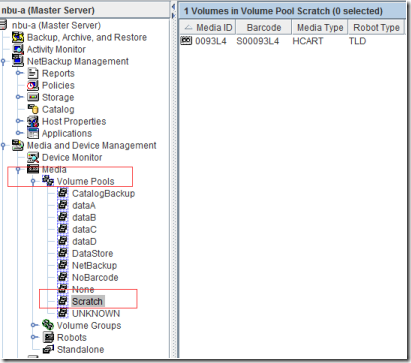Expand the Reports node
Viewport: 411px width, 363px height.
[x=19, y=73]
